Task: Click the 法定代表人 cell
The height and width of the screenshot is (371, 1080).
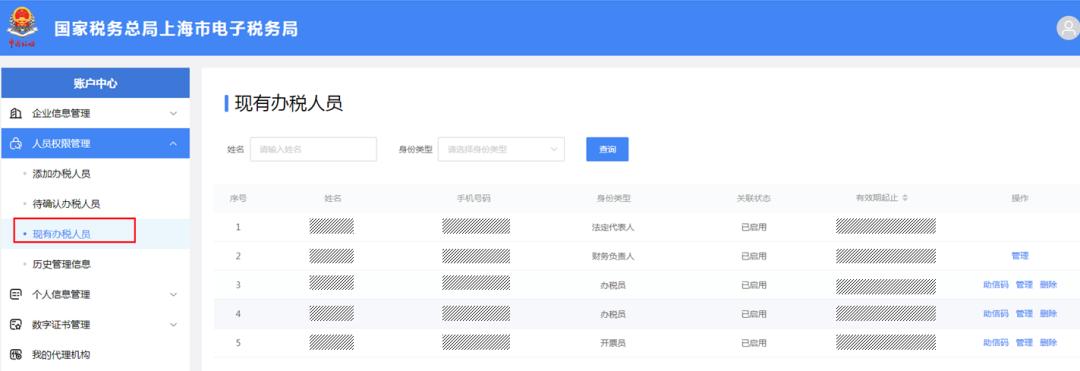Action: (613, 227)
